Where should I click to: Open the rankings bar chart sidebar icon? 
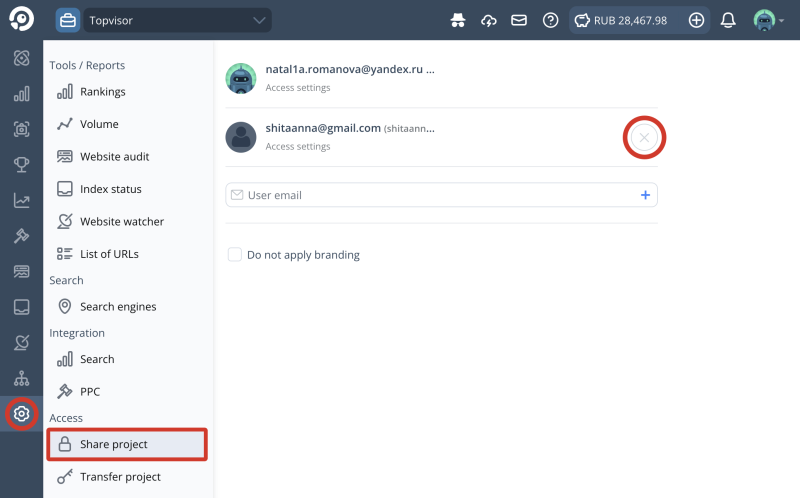point(21,94)
